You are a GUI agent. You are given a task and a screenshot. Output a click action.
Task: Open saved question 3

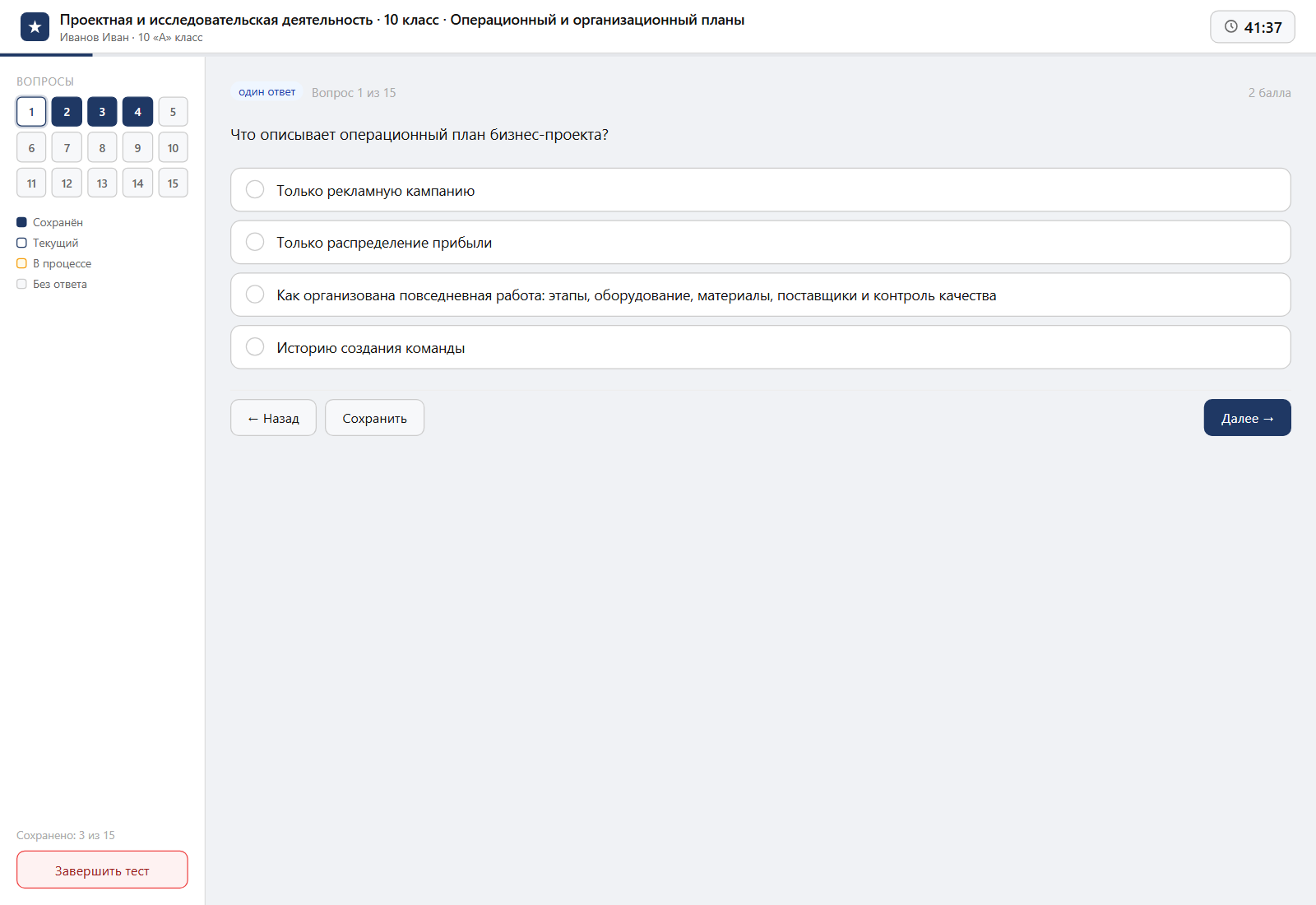click(102, 112)
